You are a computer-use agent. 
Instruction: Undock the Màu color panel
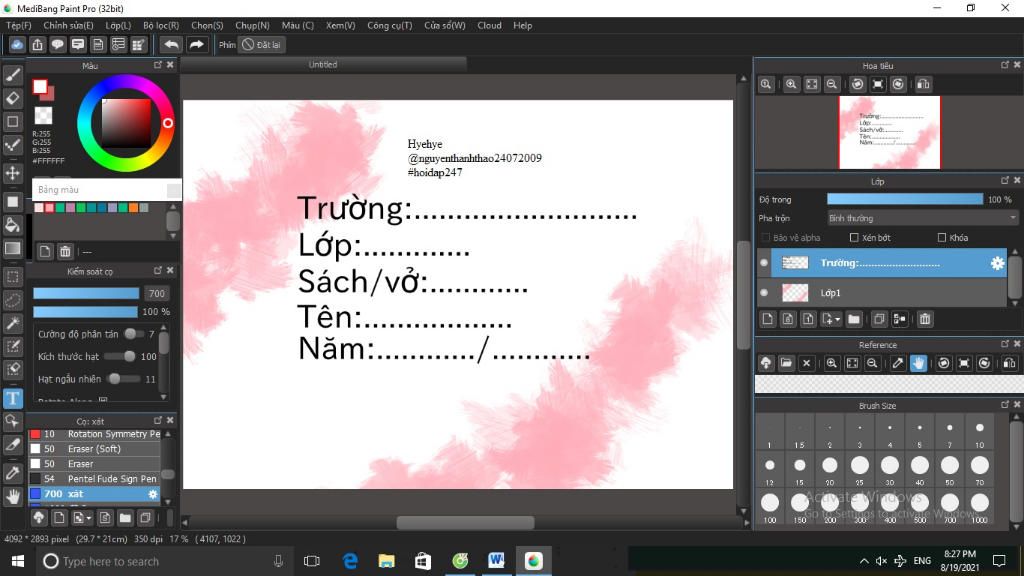(157, 65)
